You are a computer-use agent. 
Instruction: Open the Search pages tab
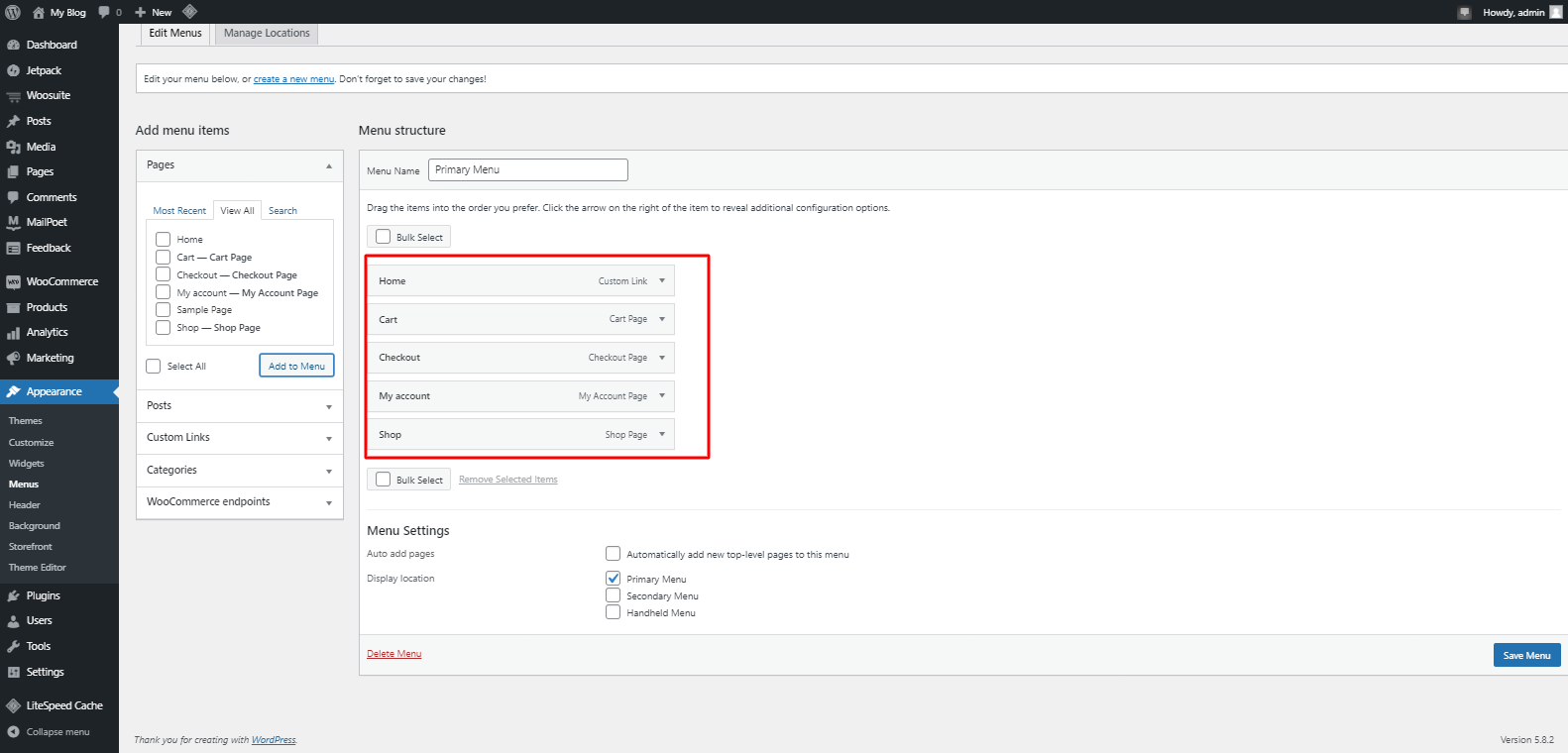pyautogui.click(x=282, y=211)
